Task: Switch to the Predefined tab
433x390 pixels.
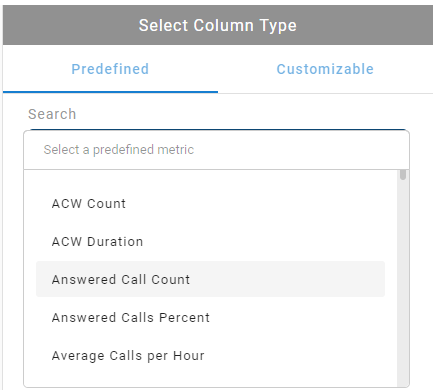Action: 110,69
